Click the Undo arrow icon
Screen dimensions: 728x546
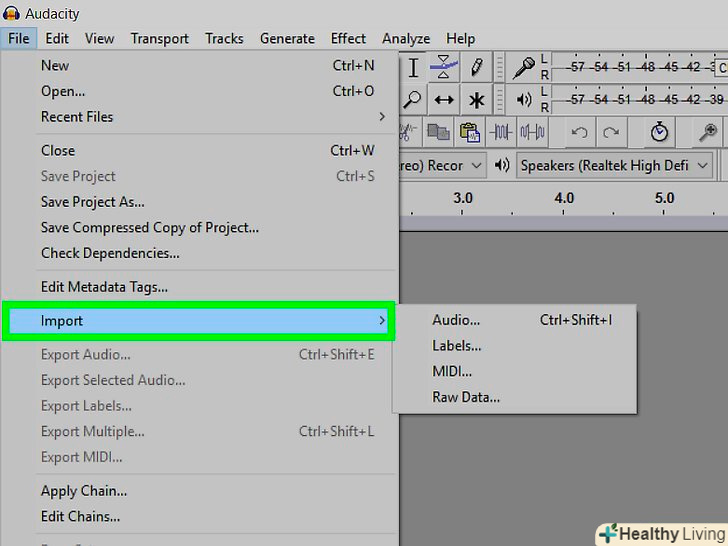tap(579, 132)
